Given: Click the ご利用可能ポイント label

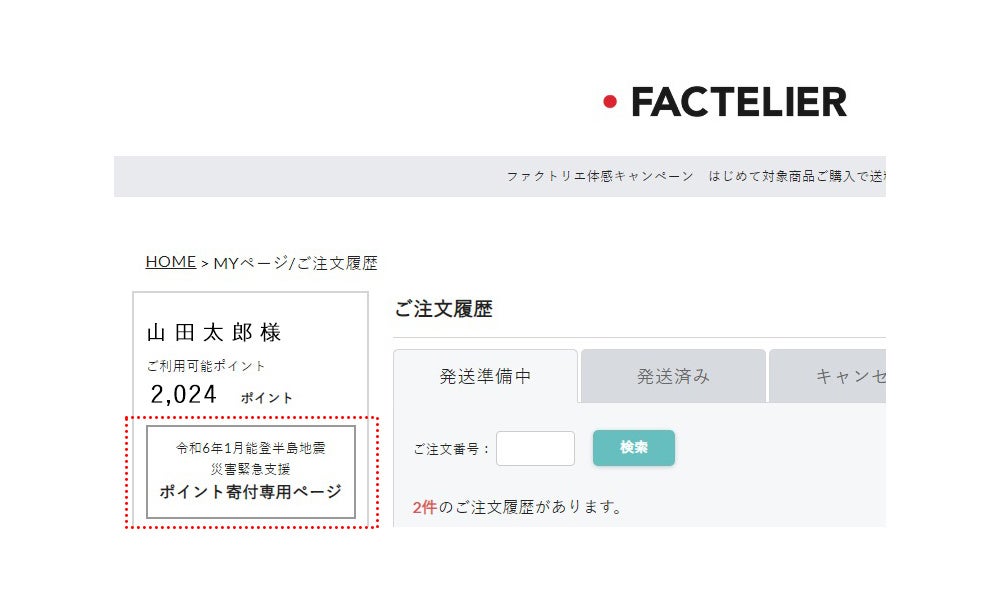Looking at the screenshot, I should (206, 366).
